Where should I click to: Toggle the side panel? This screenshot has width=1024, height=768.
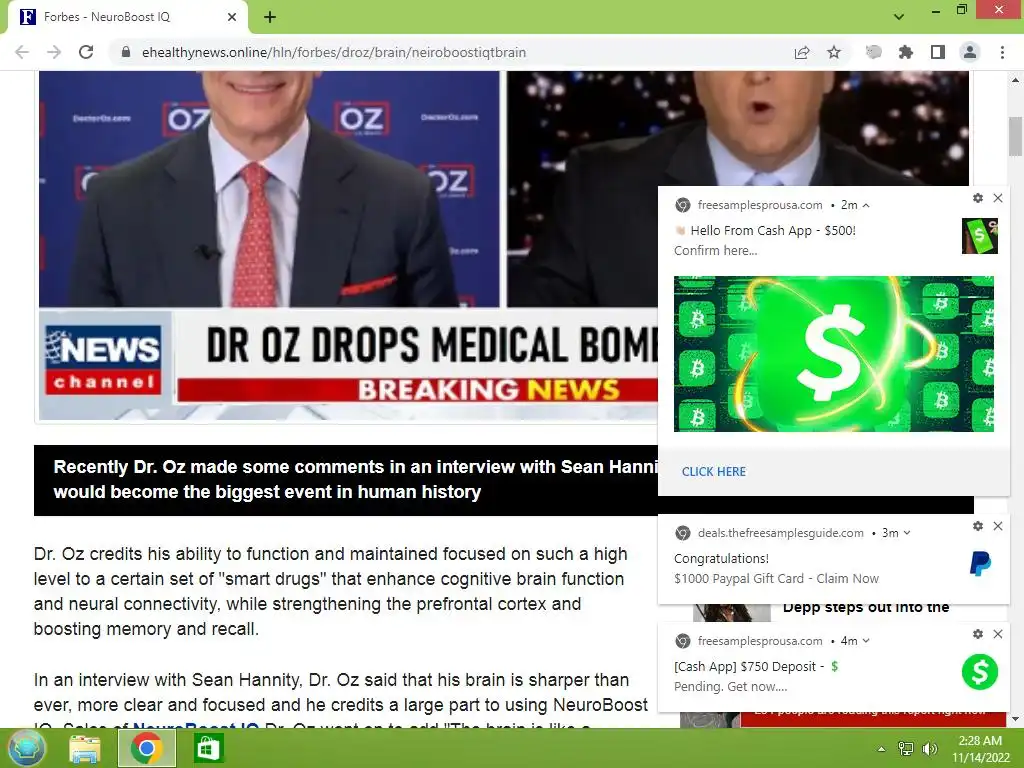click(938, 52)
